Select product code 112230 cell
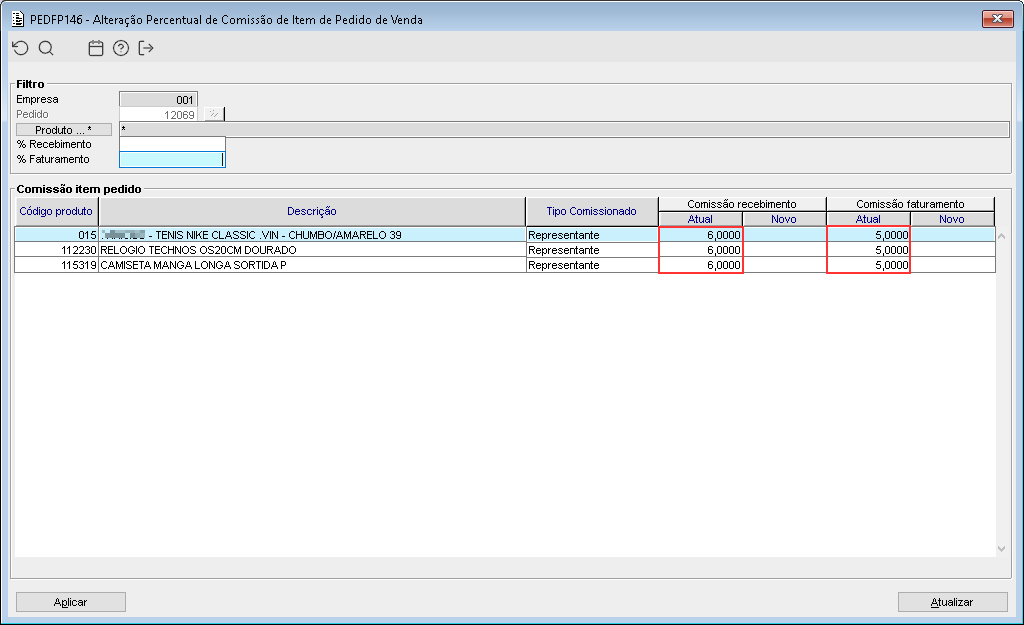Image resolution: width=1024 pixels, height=625 pixels. click(x=56, y=250)
